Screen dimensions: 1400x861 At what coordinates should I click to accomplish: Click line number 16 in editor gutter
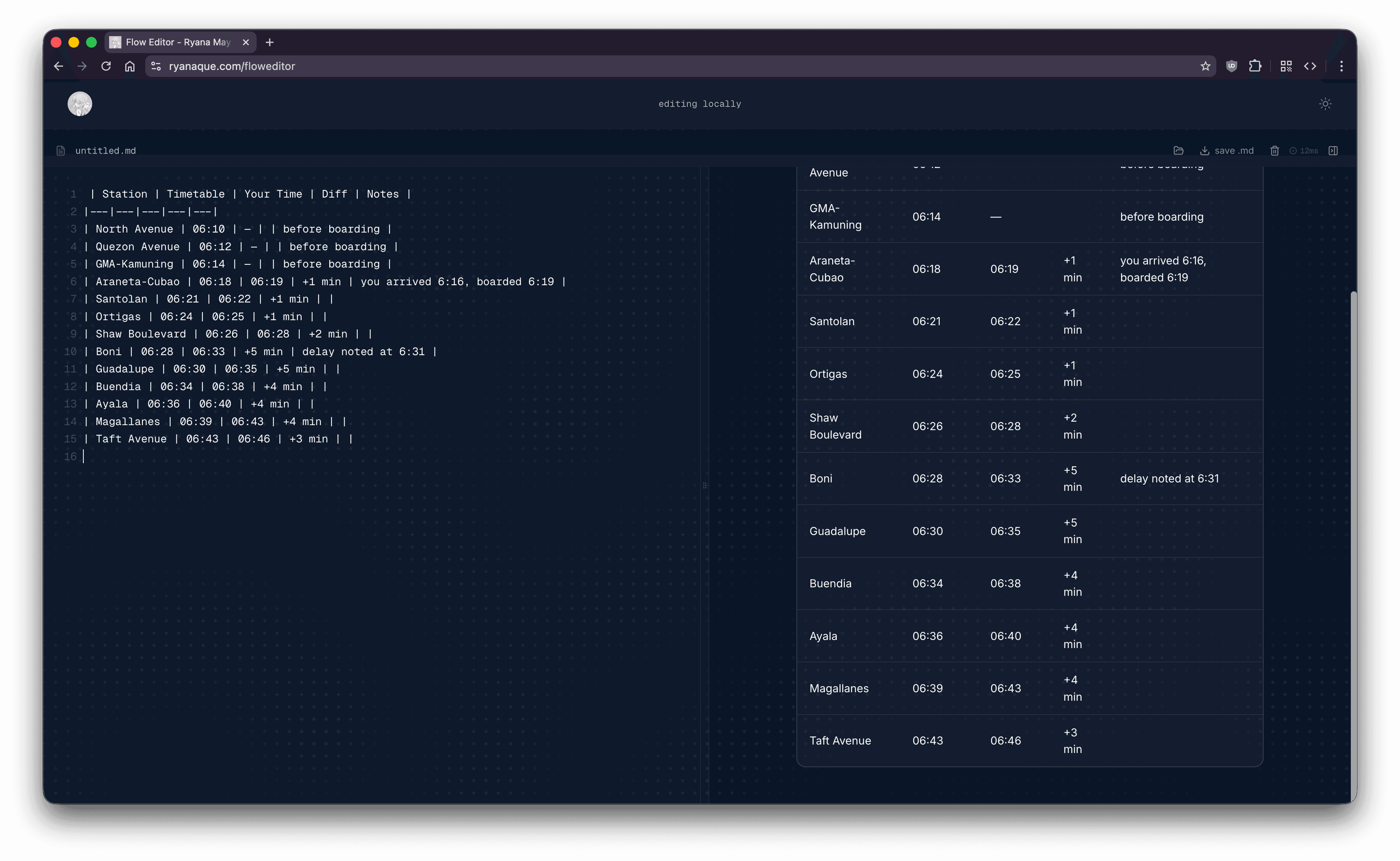(x=70, y=457)
